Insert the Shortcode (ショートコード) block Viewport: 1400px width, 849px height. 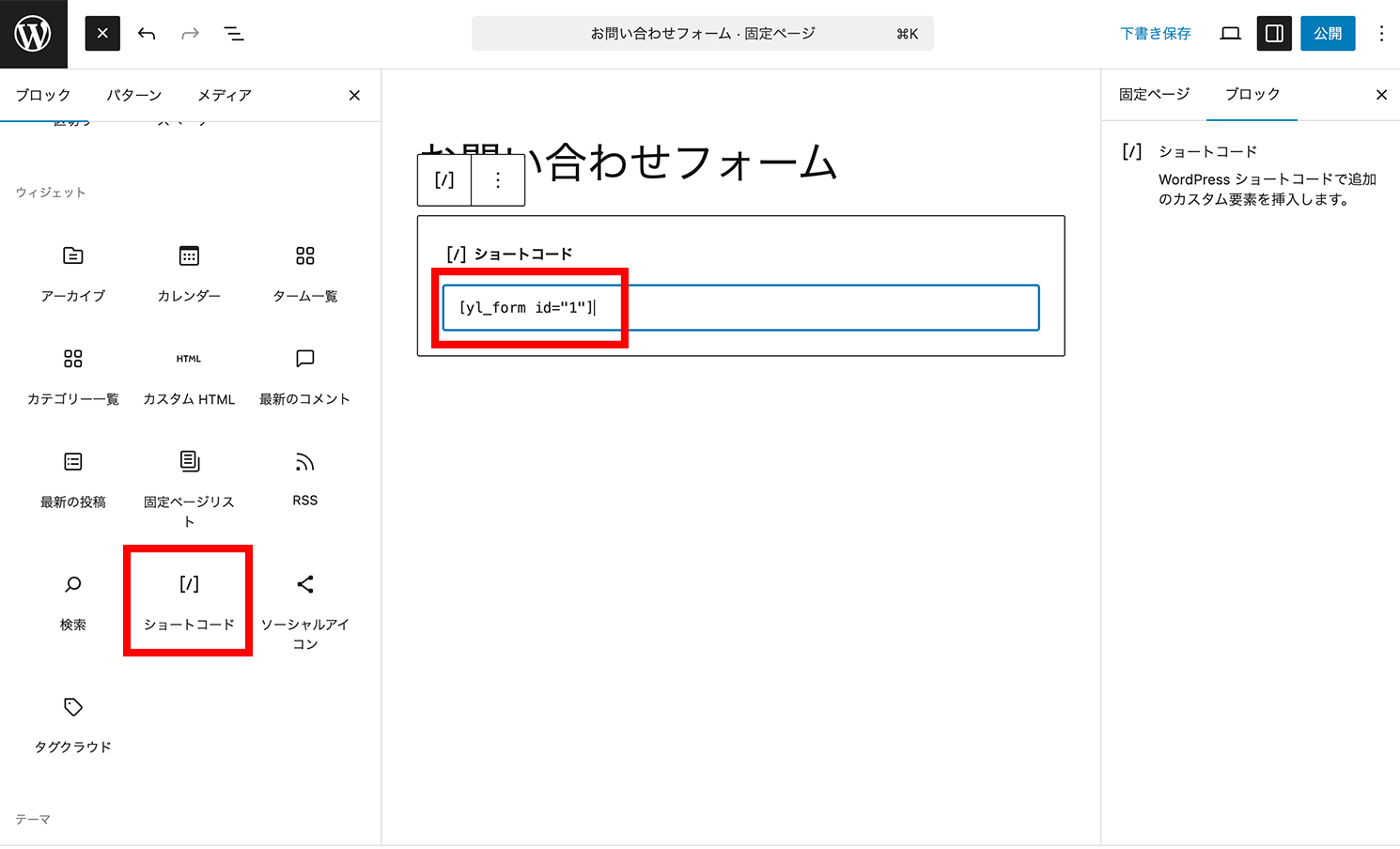(189, 601)
